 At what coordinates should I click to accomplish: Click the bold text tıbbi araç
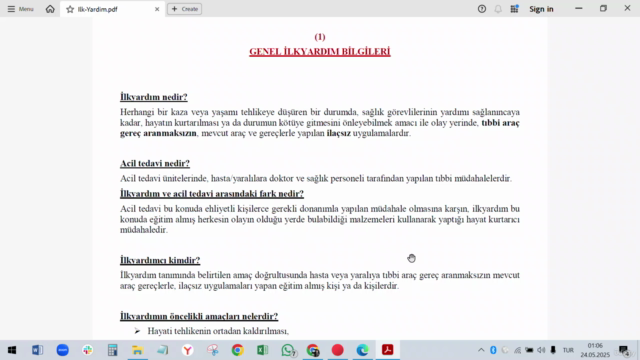coord(500,123)
